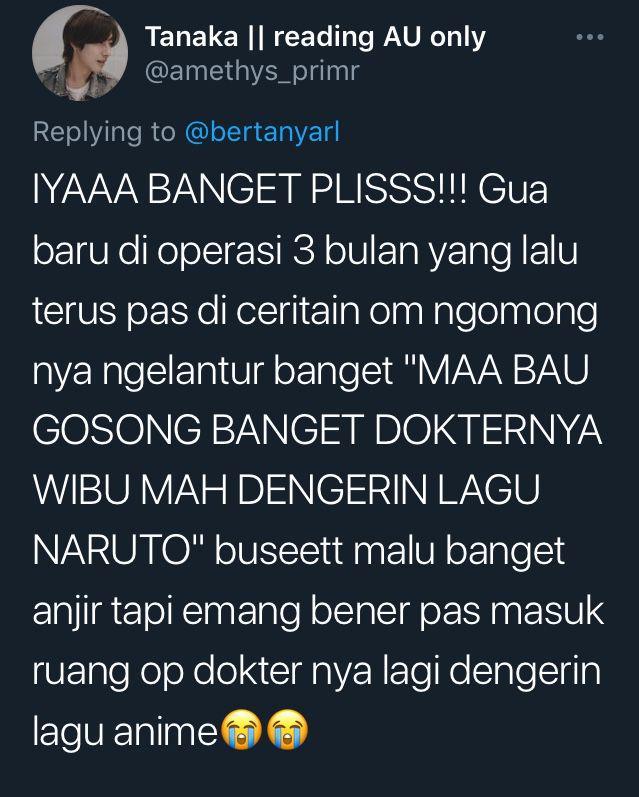Click the phrase "3 bulan yang lalu"
The width and height of the screenshot is (639, 797).
coord(435,250)
